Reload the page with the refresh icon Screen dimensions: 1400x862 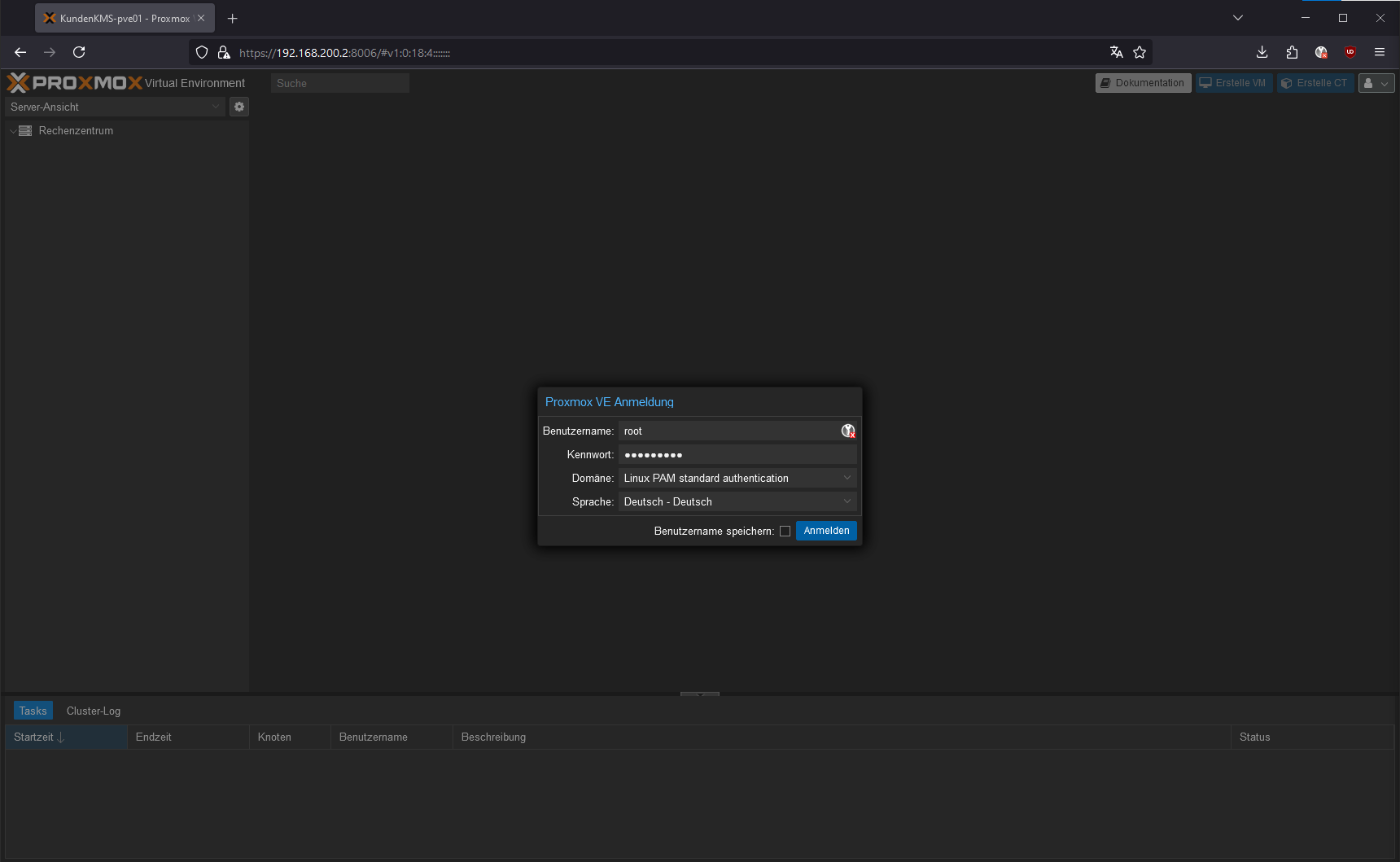coord(79,52)
